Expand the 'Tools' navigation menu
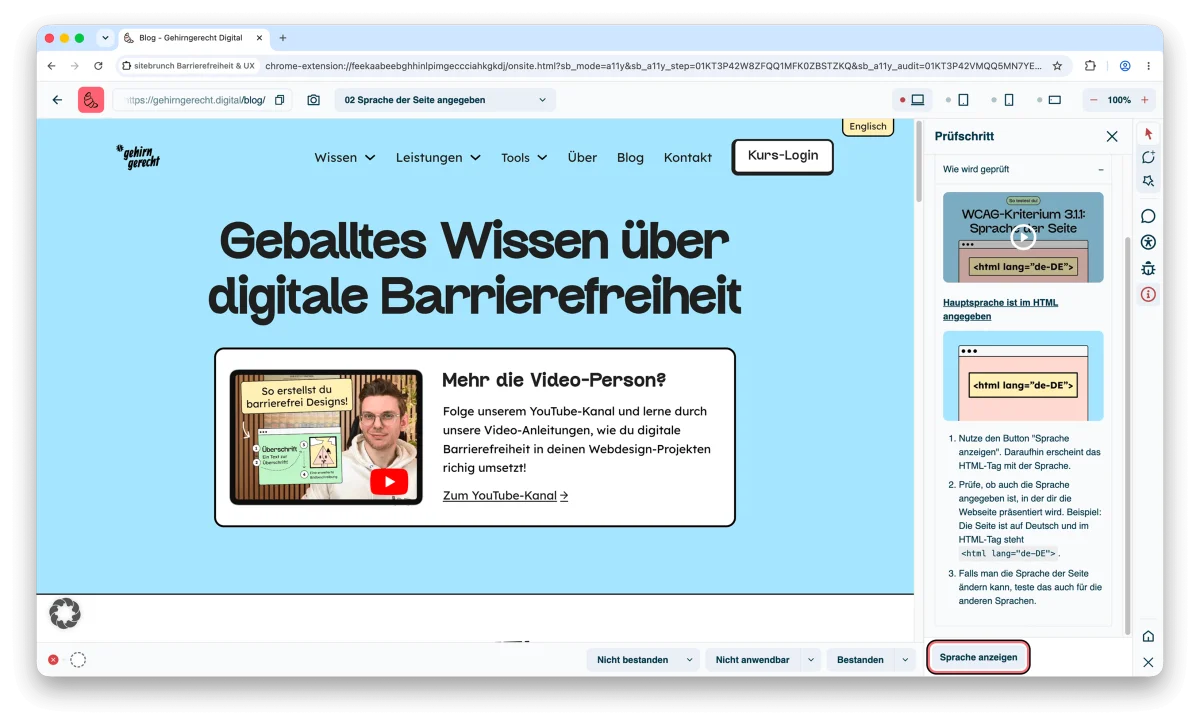 524,157
